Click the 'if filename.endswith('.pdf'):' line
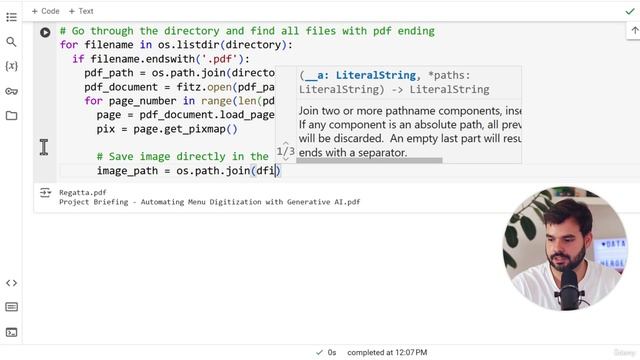This screenshot has width=640, height=360. click(161, 59)
